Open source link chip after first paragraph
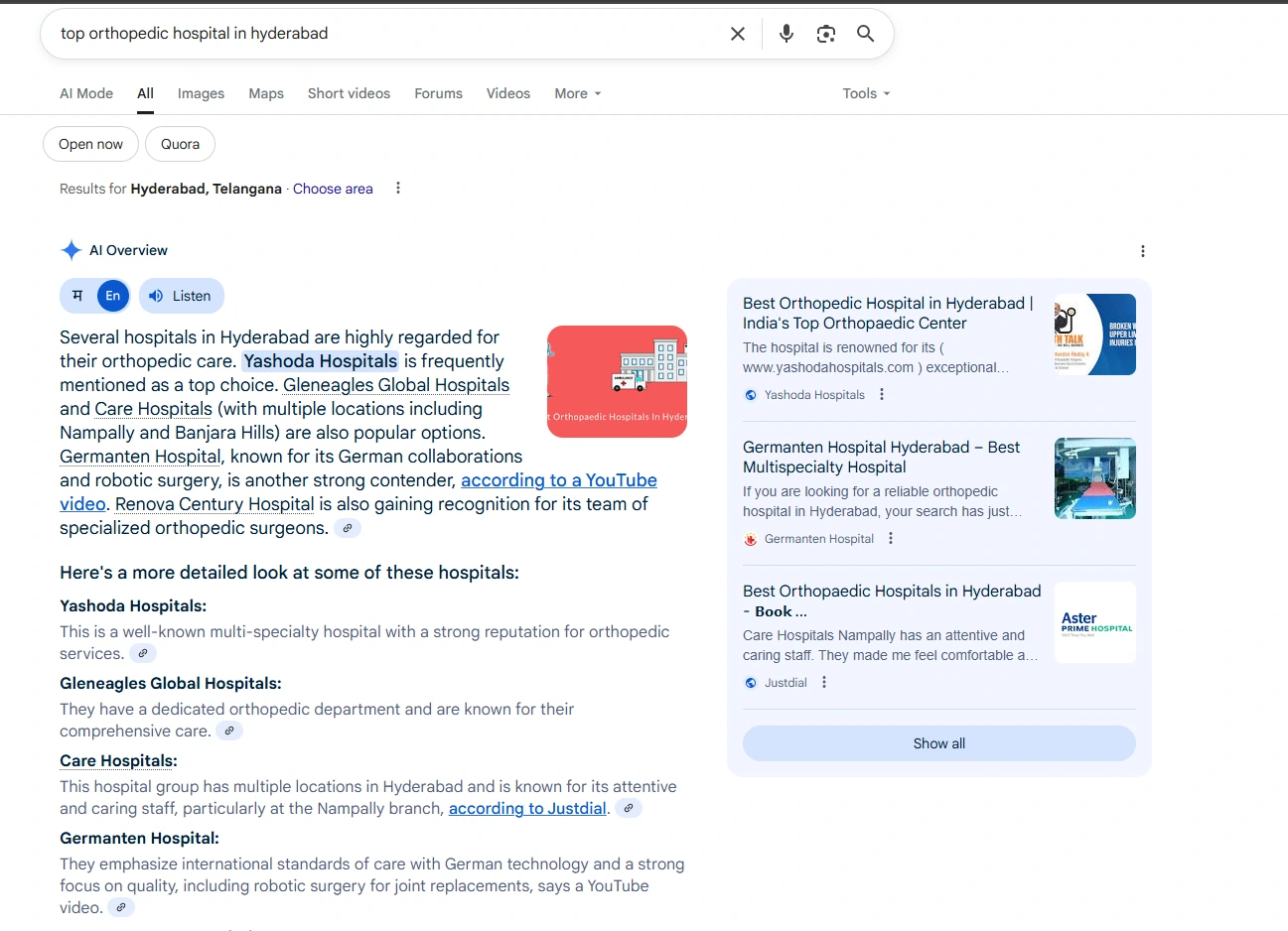Screen dimensions: 1288x931 pyautogui.click(x=348, y=528)
